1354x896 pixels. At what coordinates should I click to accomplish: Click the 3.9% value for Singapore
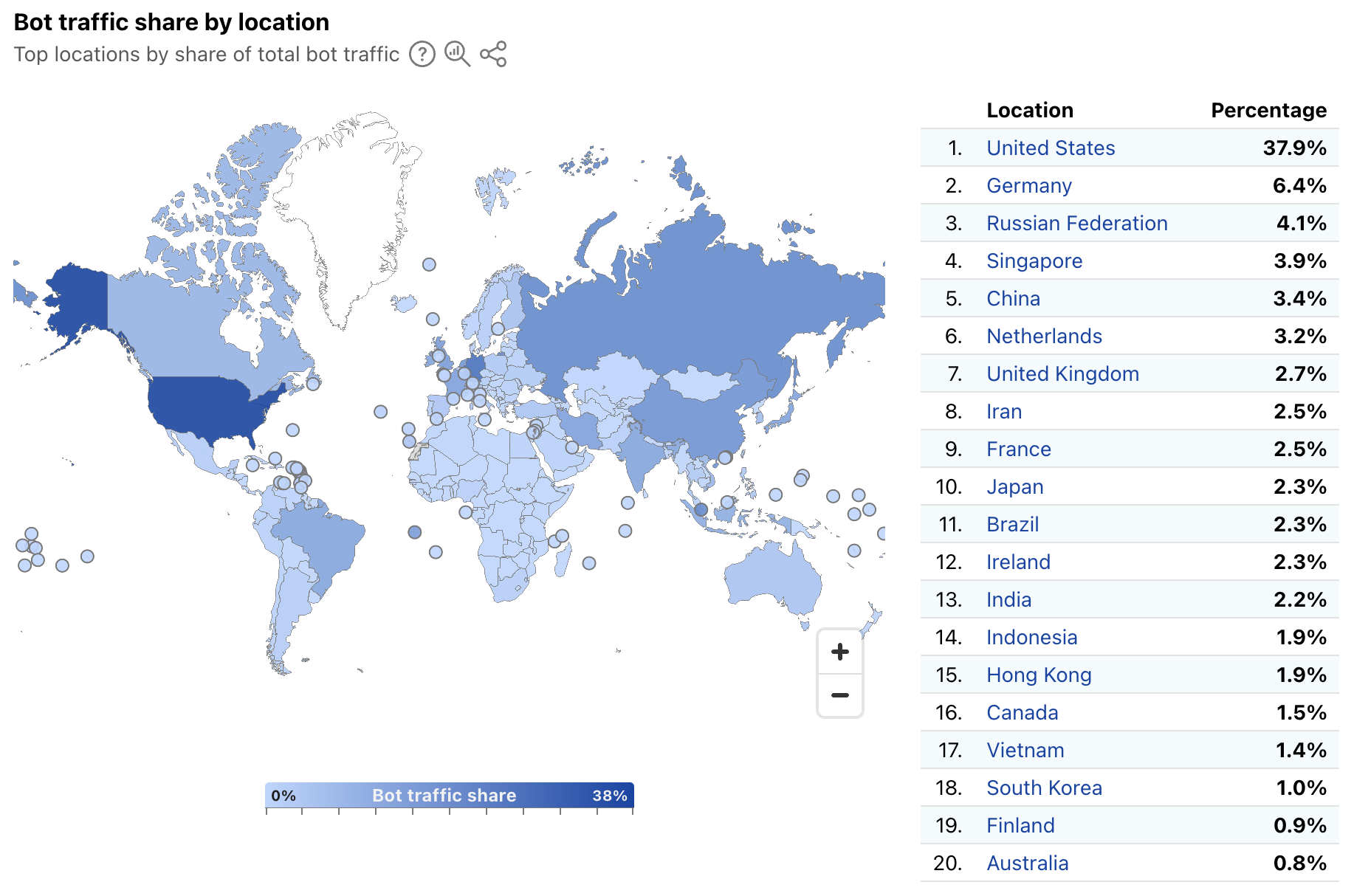click(1300, 261)
